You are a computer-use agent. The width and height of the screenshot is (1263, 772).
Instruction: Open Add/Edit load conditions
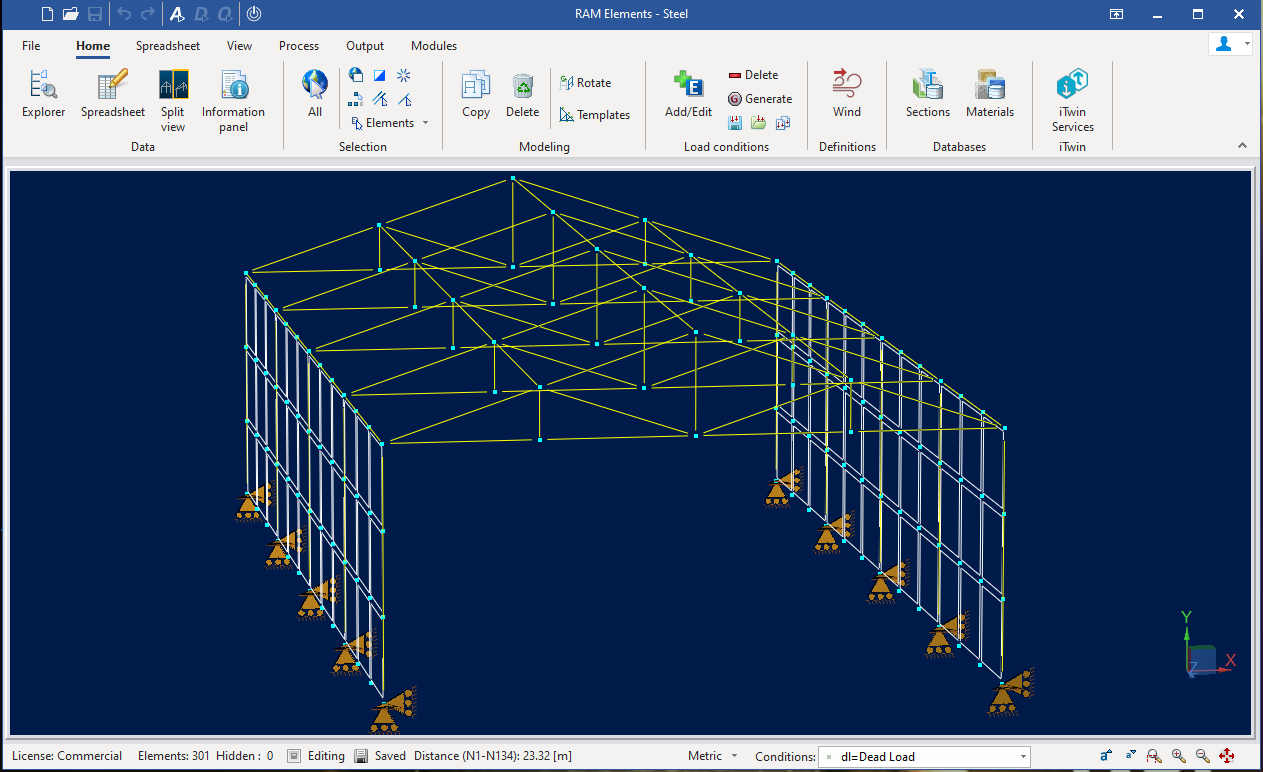(689, 95)
